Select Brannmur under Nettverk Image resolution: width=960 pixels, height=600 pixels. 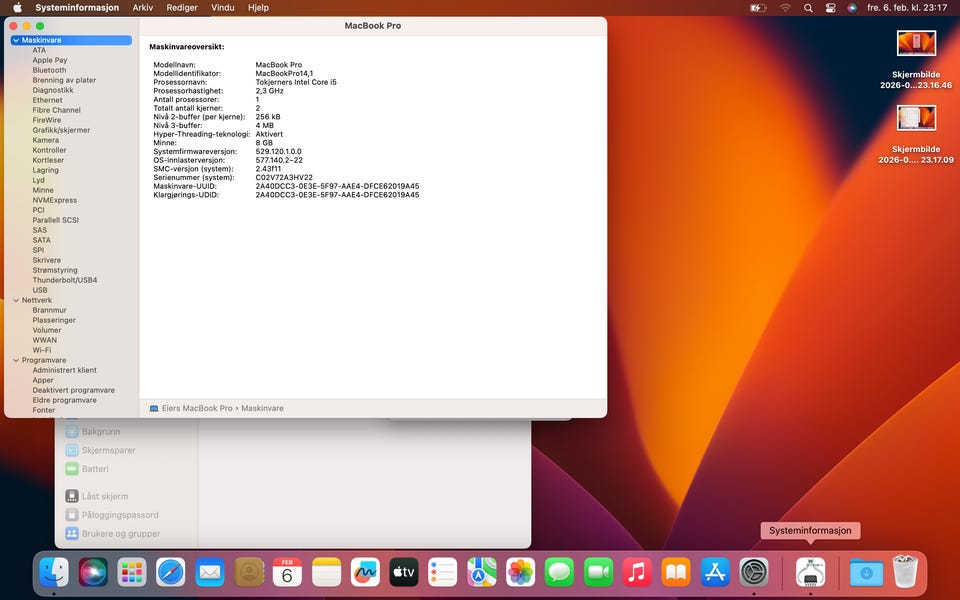point(49,310)
